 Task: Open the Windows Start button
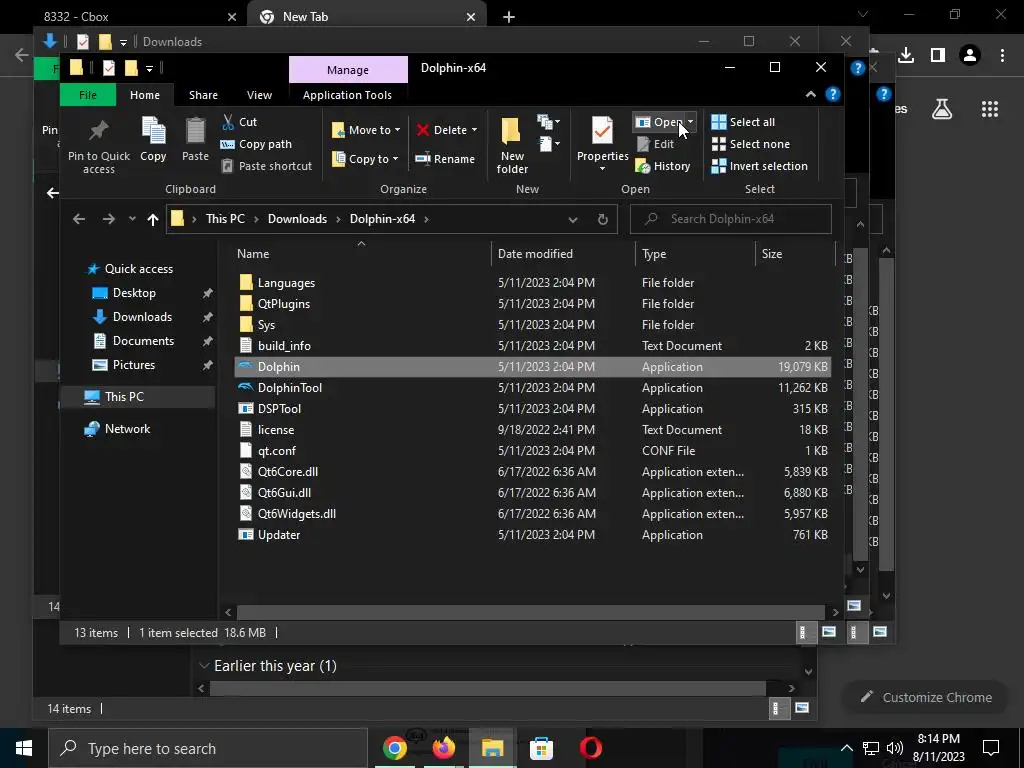tap(24, 748)
